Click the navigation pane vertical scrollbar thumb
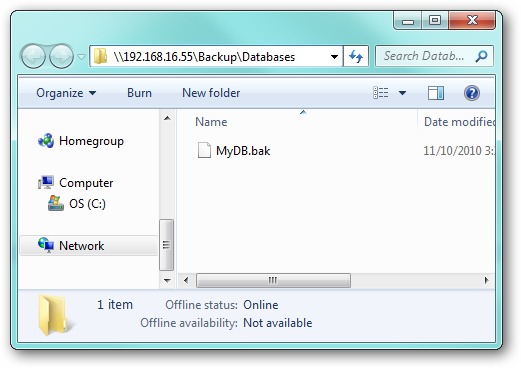The image size is (521, 368). coord(166,245)
